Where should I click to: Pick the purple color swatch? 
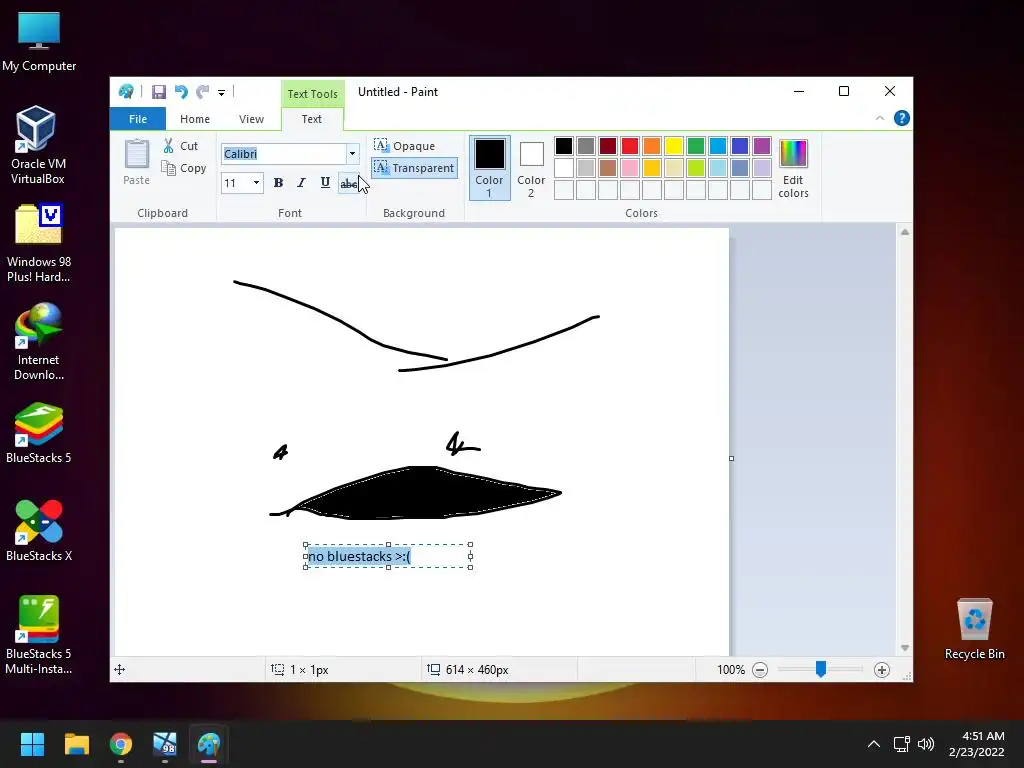[x=761, y=146]
